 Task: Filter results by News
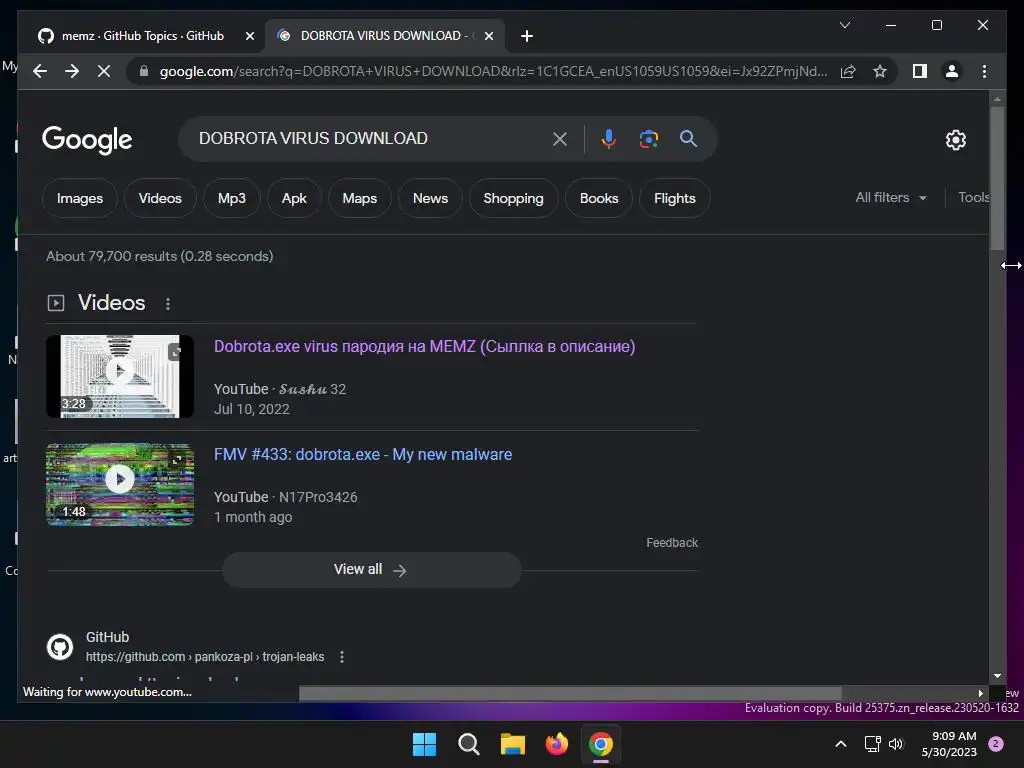[x=430, y=198]
